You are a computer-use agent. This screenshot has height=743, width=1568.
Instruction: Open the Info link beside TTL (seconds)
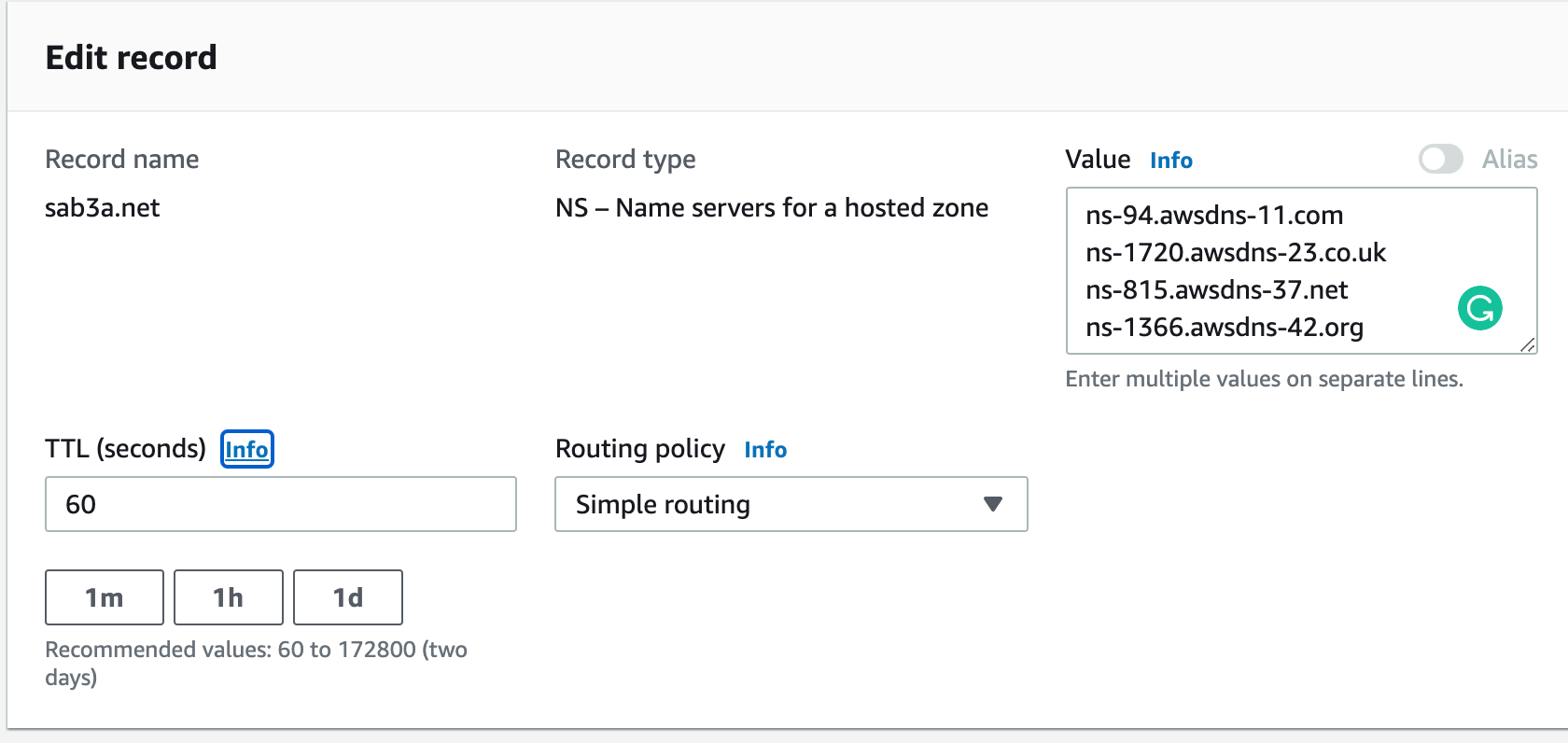246,449
